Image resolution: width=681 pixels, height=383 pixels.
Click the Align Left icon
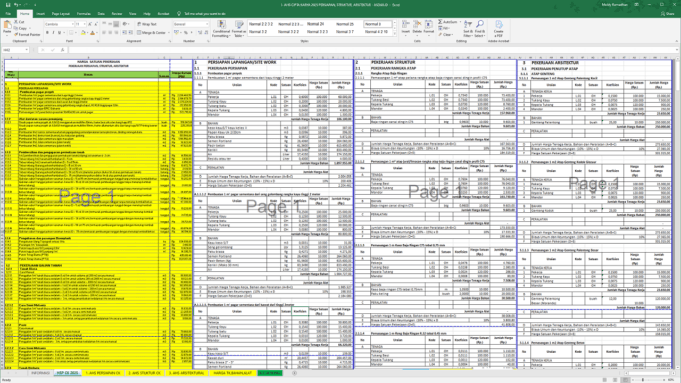pyautogui.click(x=104, y=33)
